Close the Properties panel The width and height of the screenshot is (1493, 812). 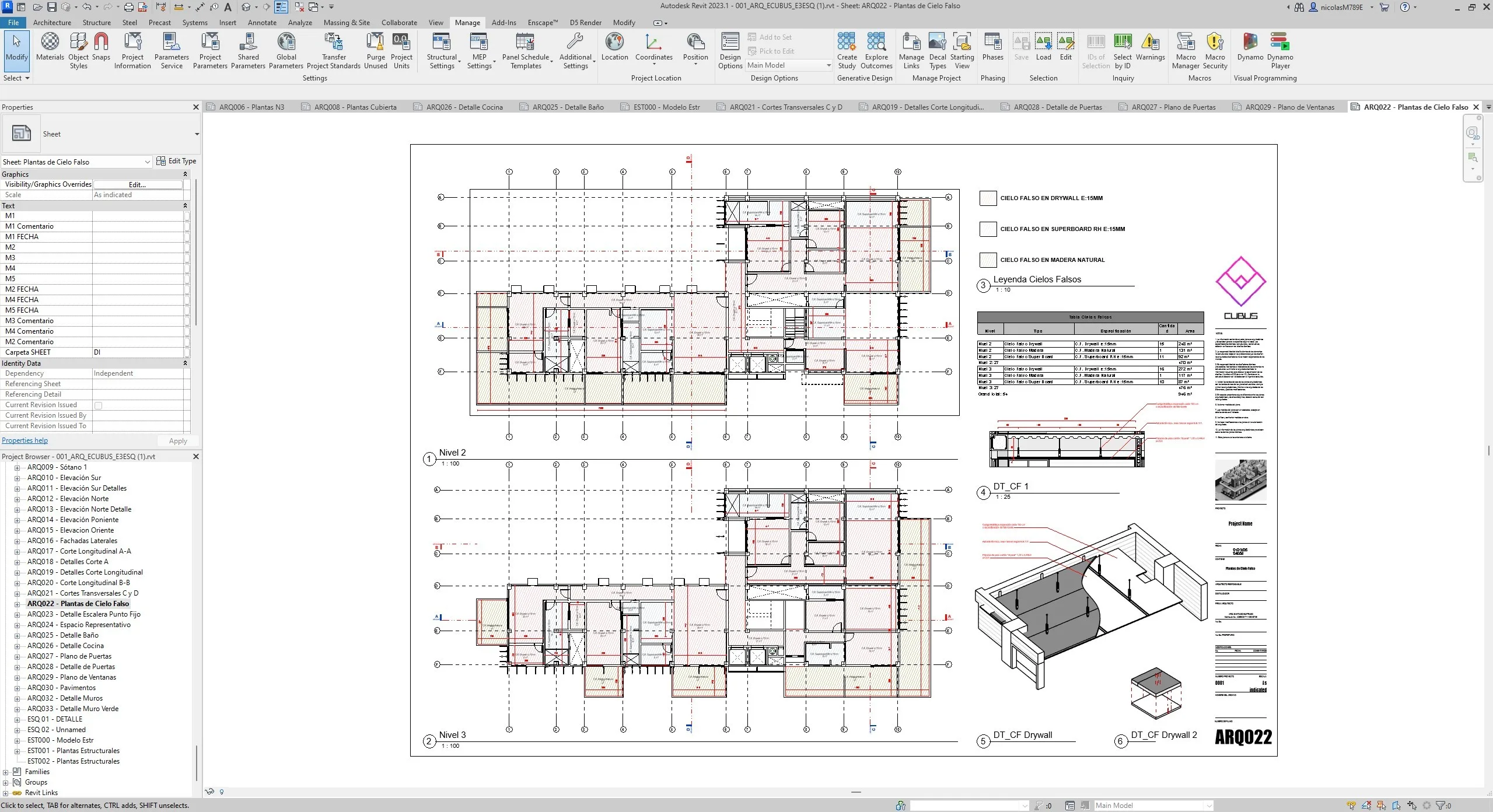click(x=196, y=107)
